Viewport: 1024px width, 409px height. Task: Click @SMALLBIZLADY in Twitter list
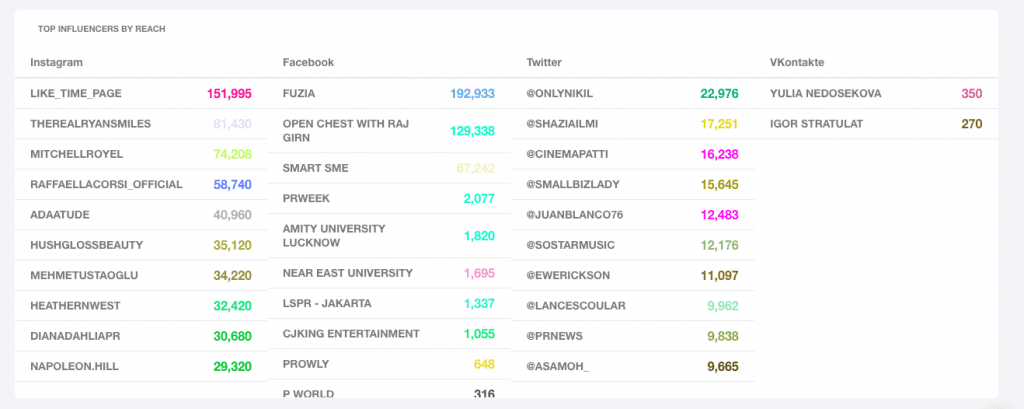click(570, 185)
